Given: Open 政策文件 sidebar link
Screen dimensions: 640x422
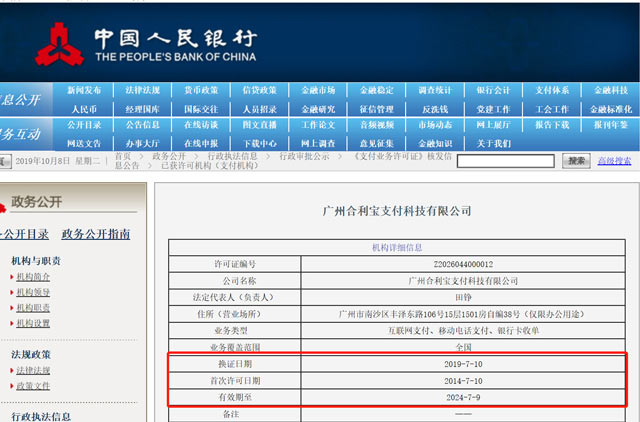Looking at the screenshot, I should coord(33,386).
